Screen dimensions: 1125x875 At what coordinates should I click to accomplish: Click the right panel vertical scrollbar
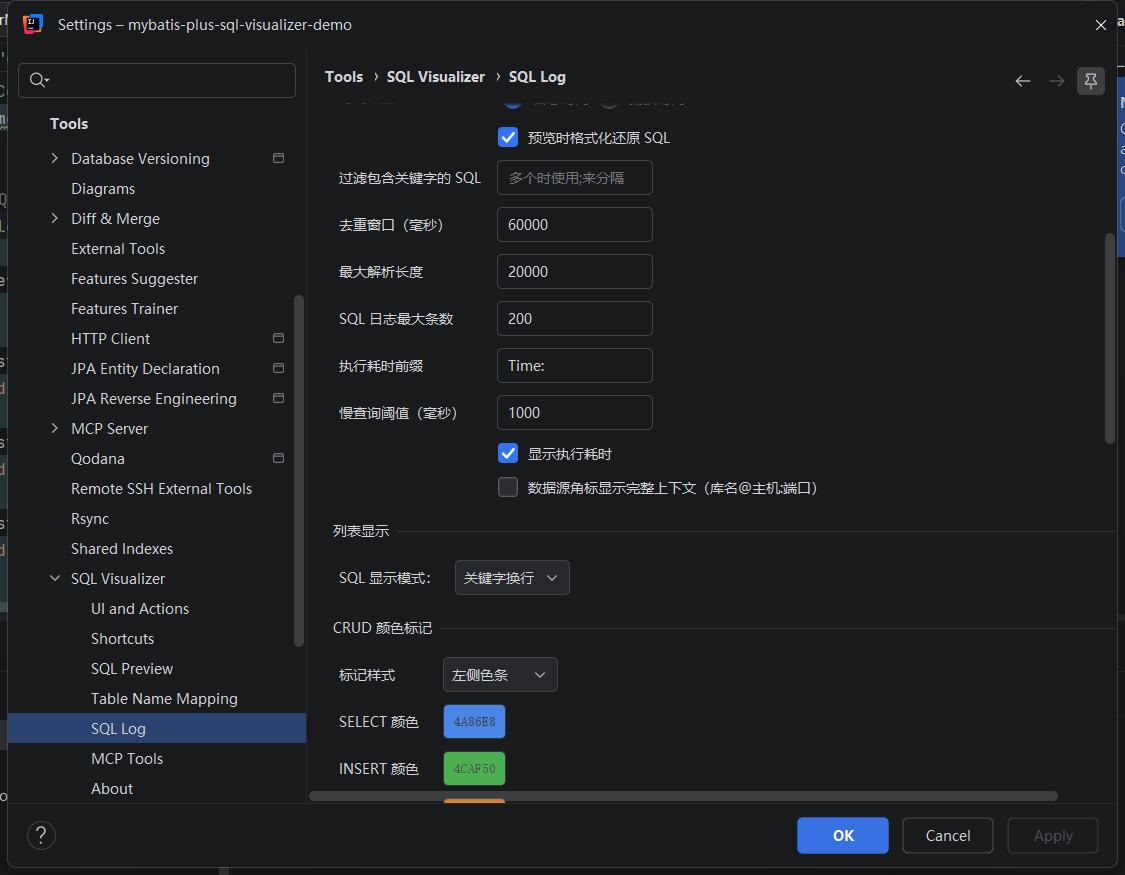(x=1110, y=339)
